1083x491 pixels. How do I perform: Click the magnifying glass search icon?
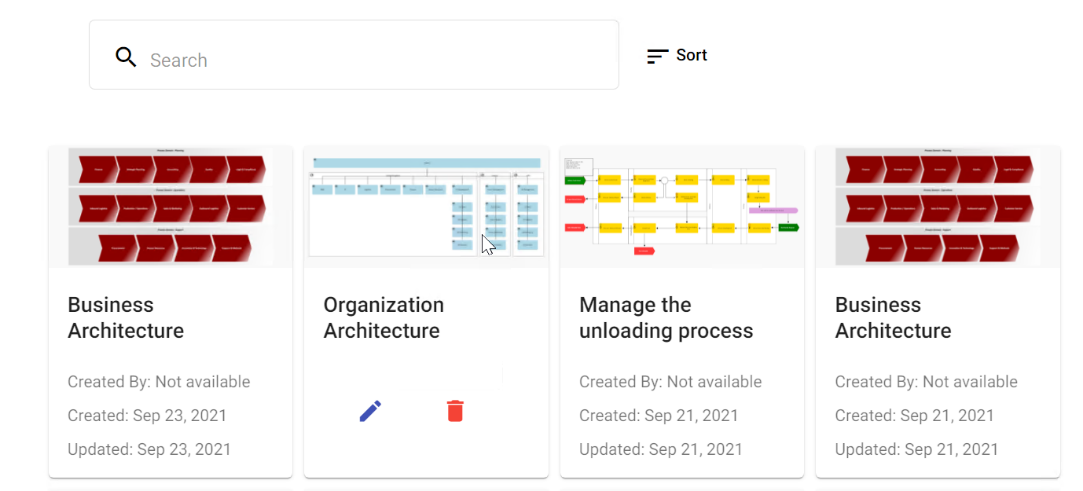point(126,57)
